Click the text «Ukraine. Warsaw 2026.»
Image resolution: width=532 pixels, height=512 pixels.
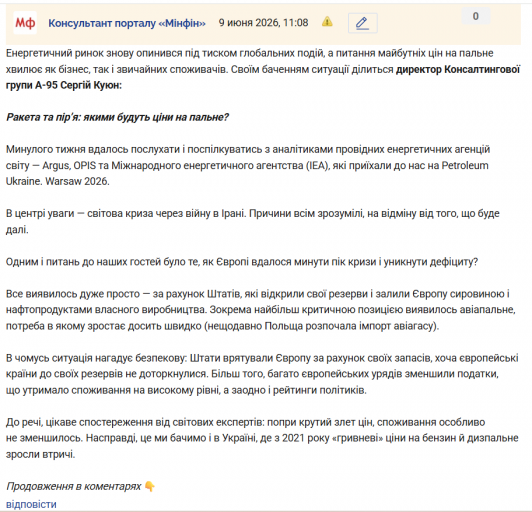point(58,181)
